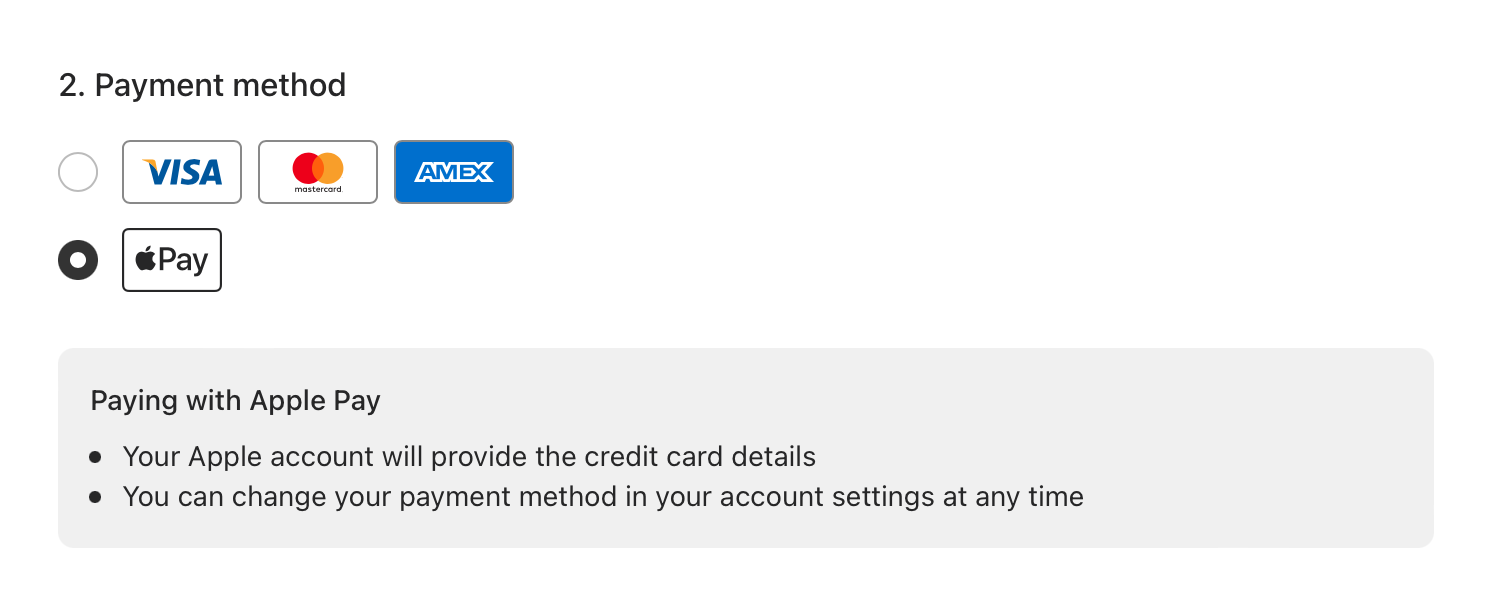Choose the blue Amex card logo

point(454,172)
